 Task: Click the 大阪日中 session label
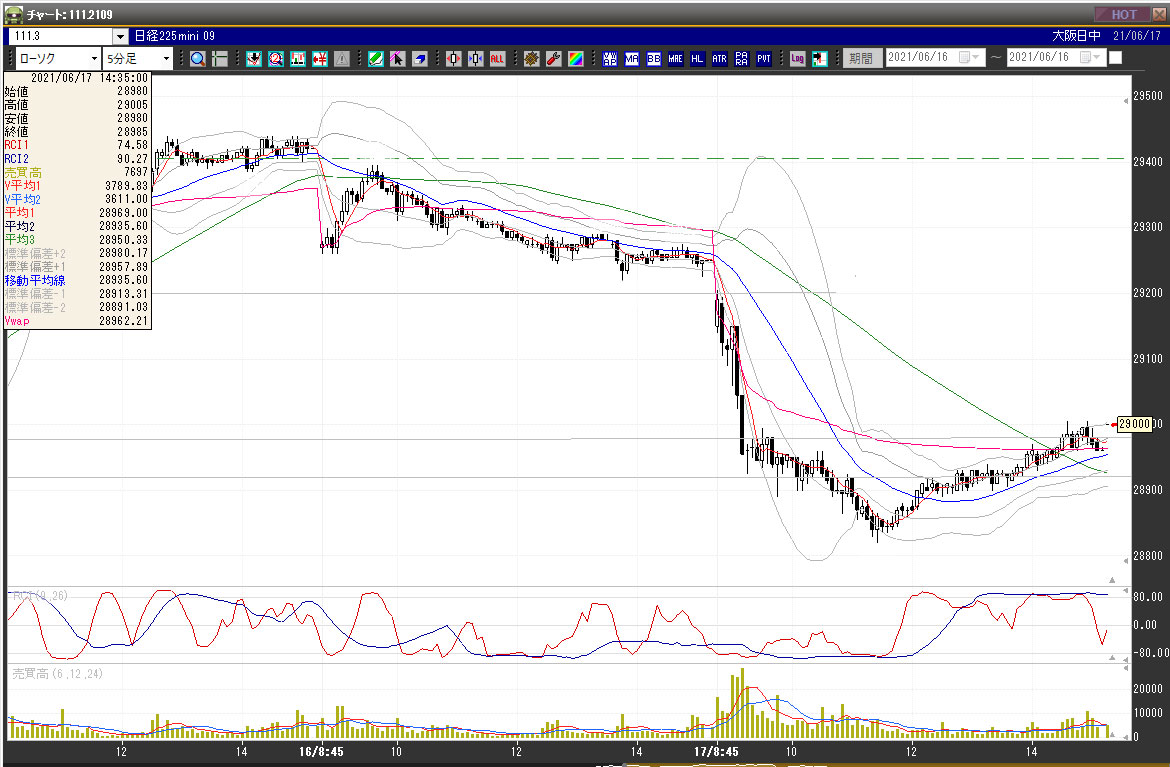pos(1076,36)
